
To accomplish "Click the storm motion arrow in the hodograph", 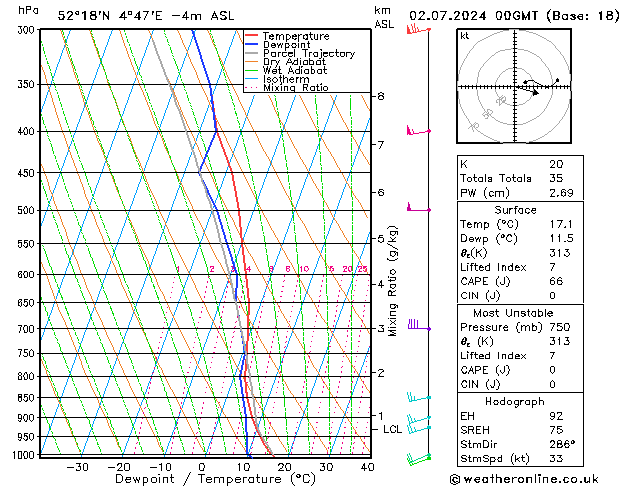I will click(x=534, y=93).
